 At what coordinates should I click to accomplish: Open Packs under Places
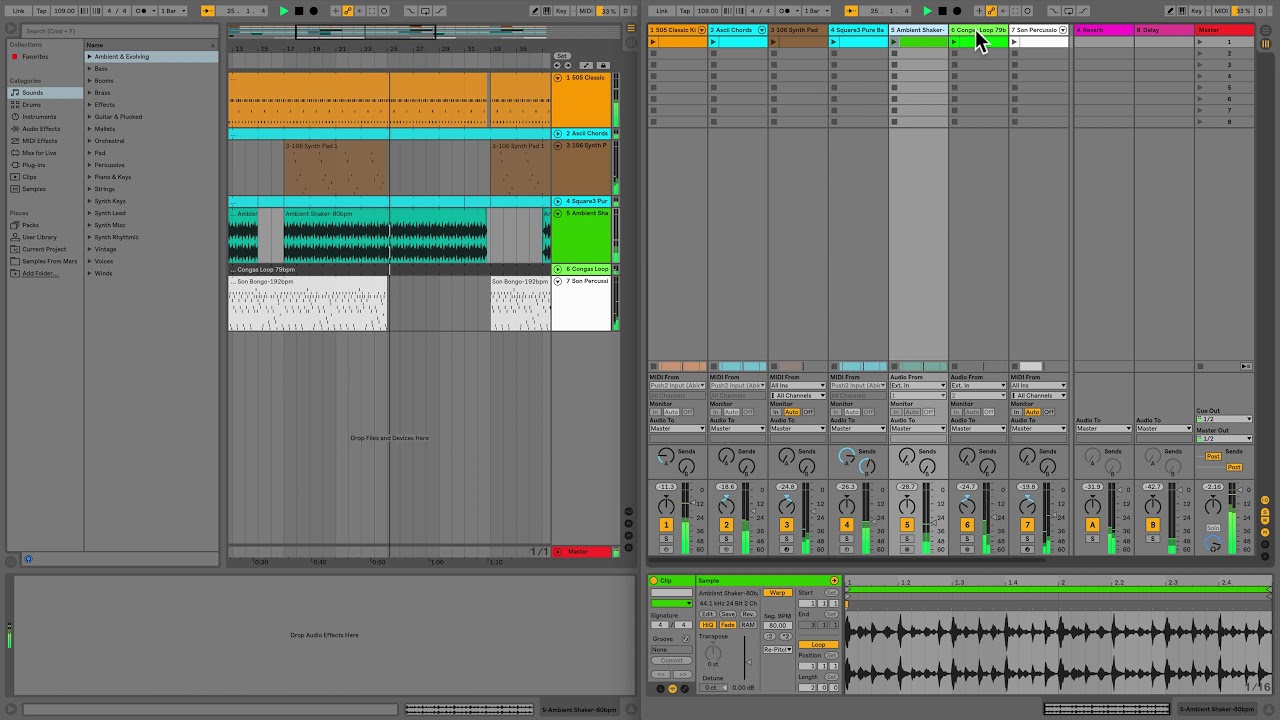[30, 225]
